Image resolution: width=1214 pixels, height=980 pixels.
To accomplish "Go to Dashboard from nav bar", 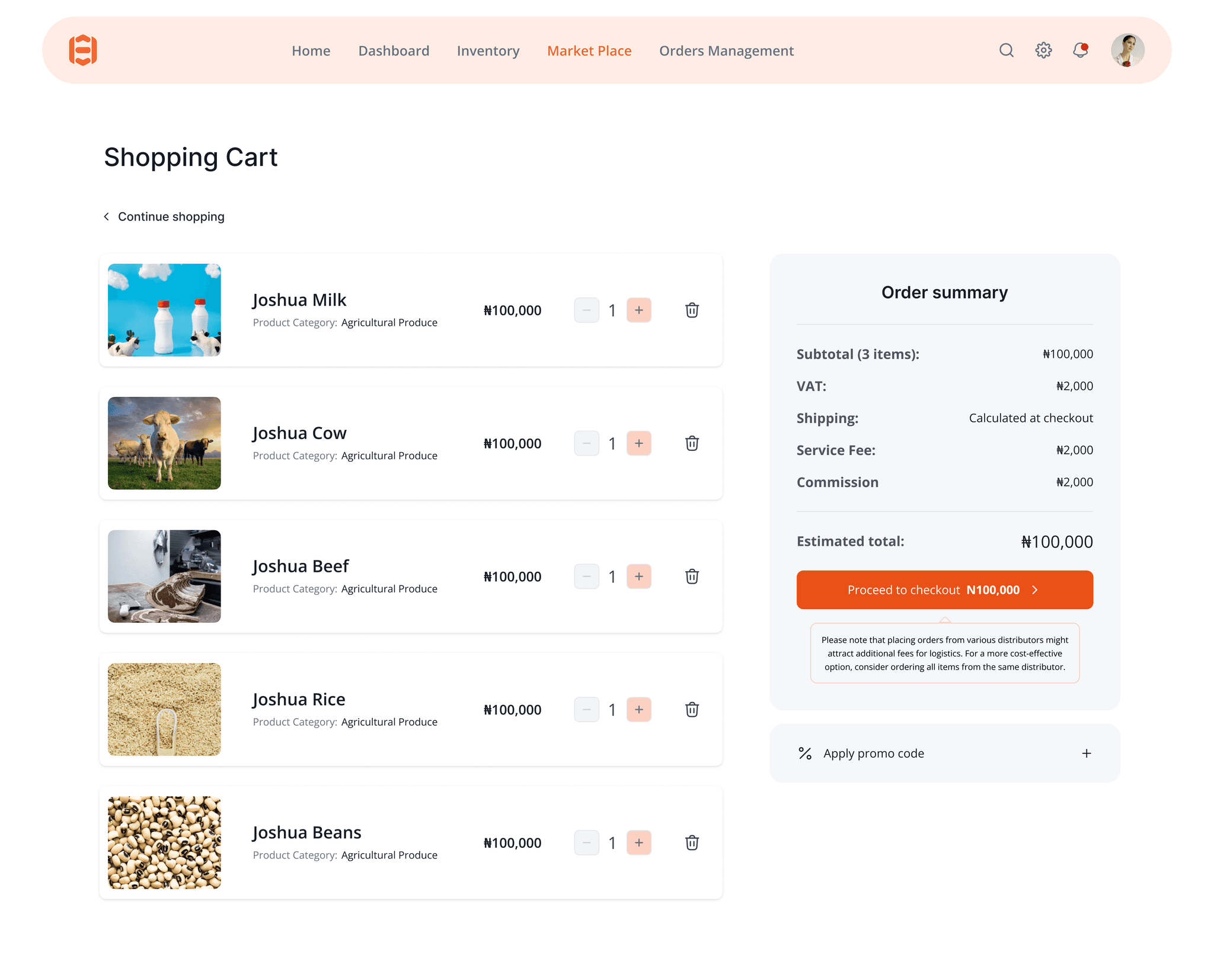I will click(x=394, y=51).
